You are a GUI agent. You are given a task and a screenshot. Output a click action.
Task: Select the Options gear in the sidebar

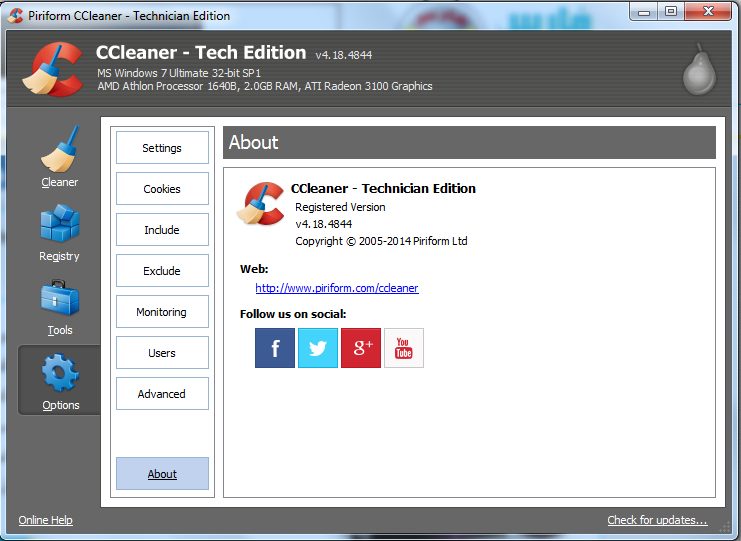point(60,381)
